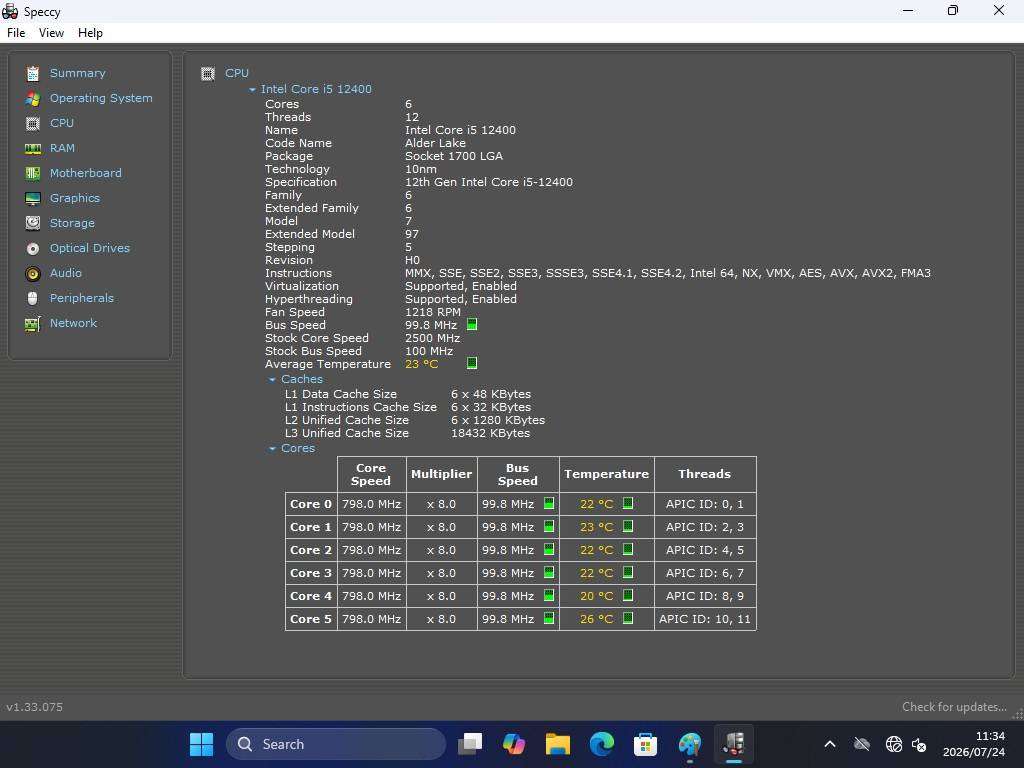Click Core 1 temperature graph icon

628,526
